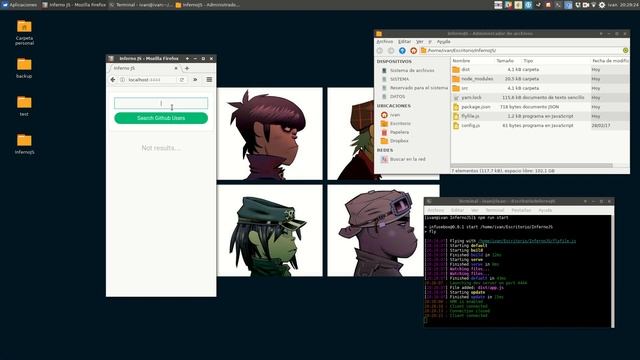
Task: Open the terminal Pestañas menu
Action: [521, 210]
